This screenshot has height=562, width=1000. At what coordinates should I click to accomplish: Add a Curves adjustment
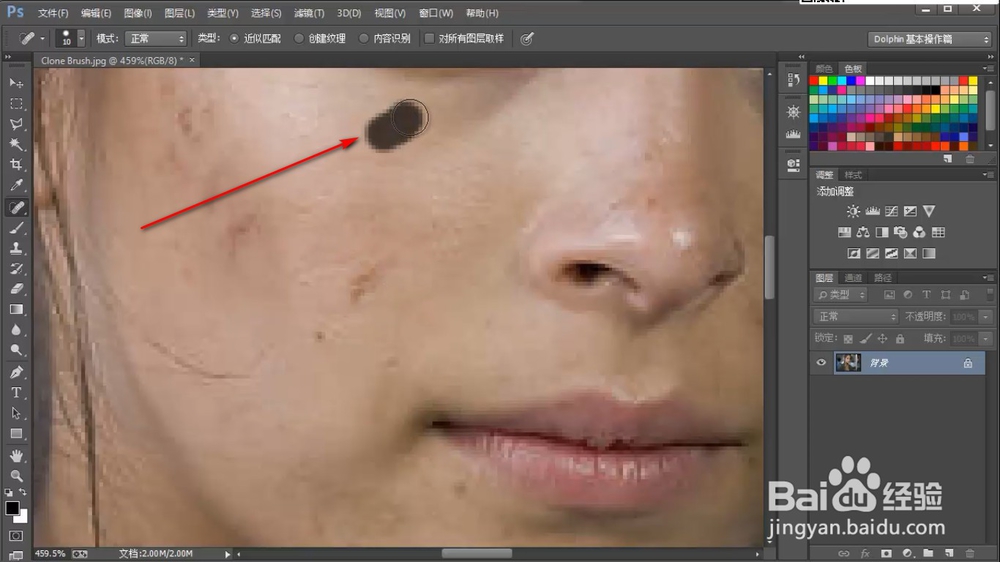[892, 211]
